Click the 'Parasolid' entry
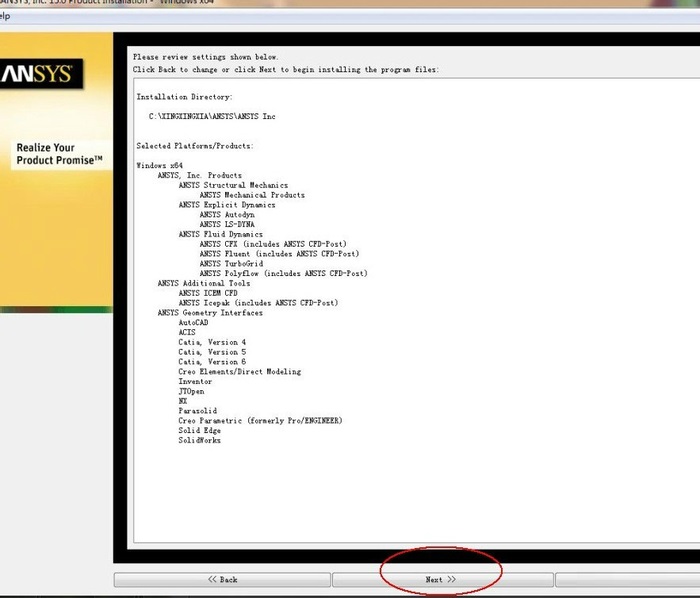The width and height of the screenshot is (700, 598). click(197, 411)
